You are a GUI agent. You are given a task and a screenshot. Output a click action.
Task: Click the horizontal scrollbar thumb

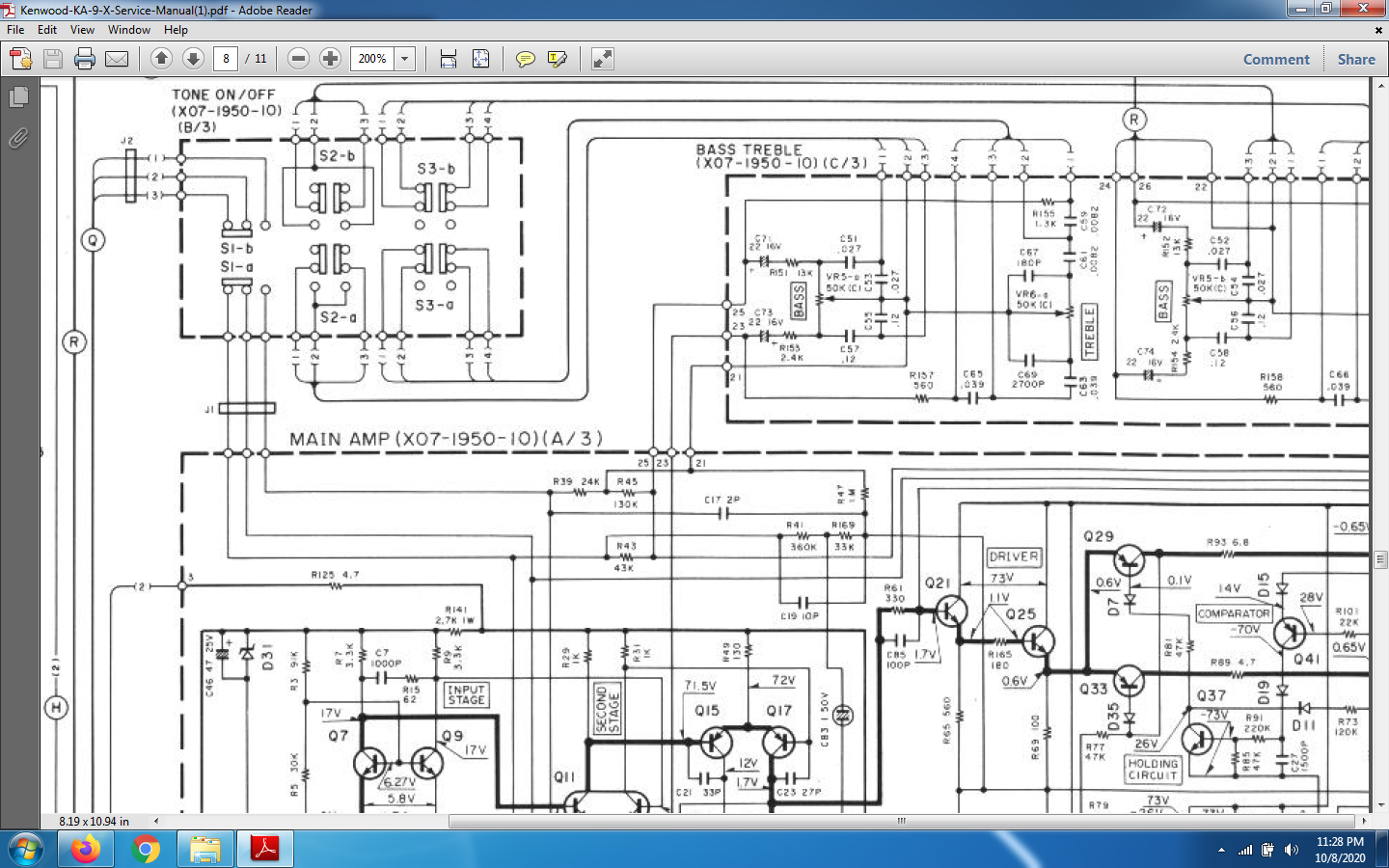click(902, 822)
